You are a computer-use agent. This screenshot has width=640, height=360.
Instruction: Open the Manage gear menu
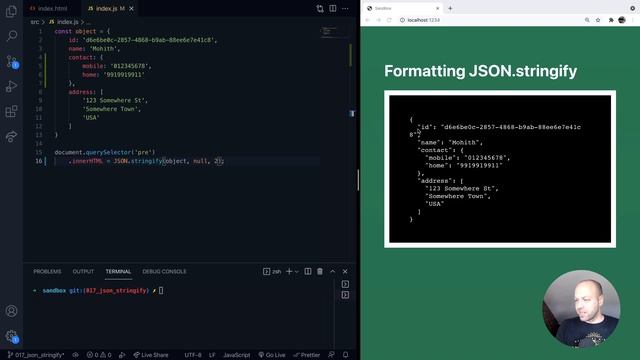[11, 336]
